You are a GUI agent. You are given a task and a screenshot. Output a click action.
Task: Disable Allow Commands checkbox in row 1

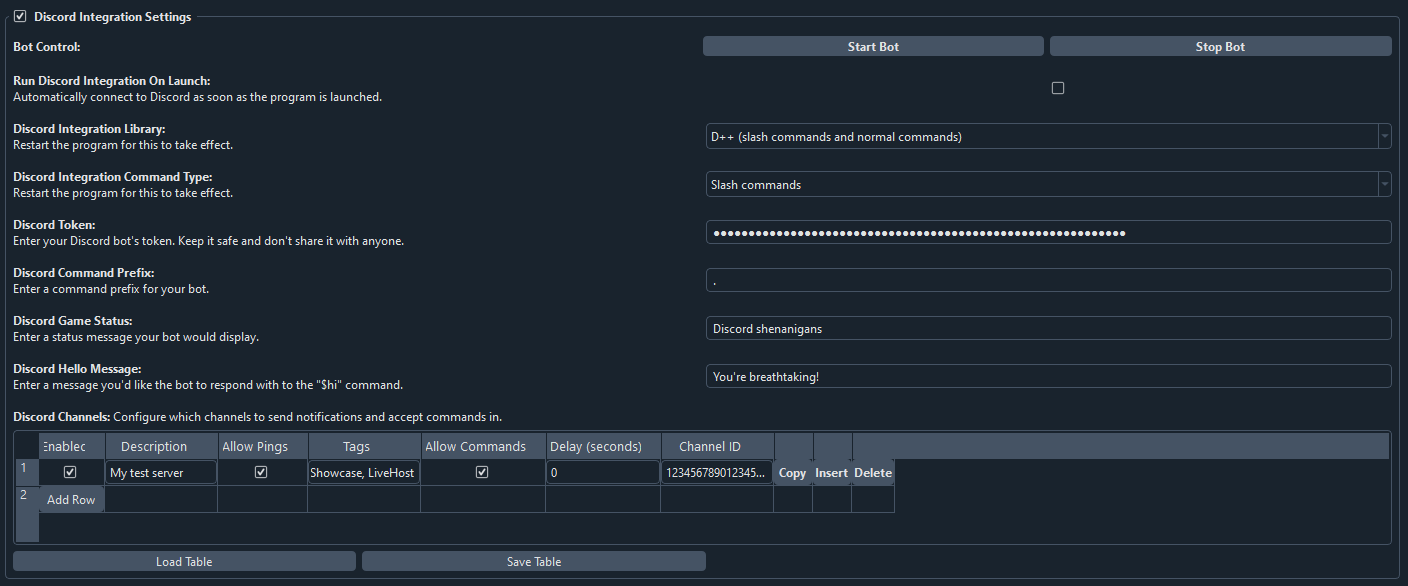coord(482,473)
